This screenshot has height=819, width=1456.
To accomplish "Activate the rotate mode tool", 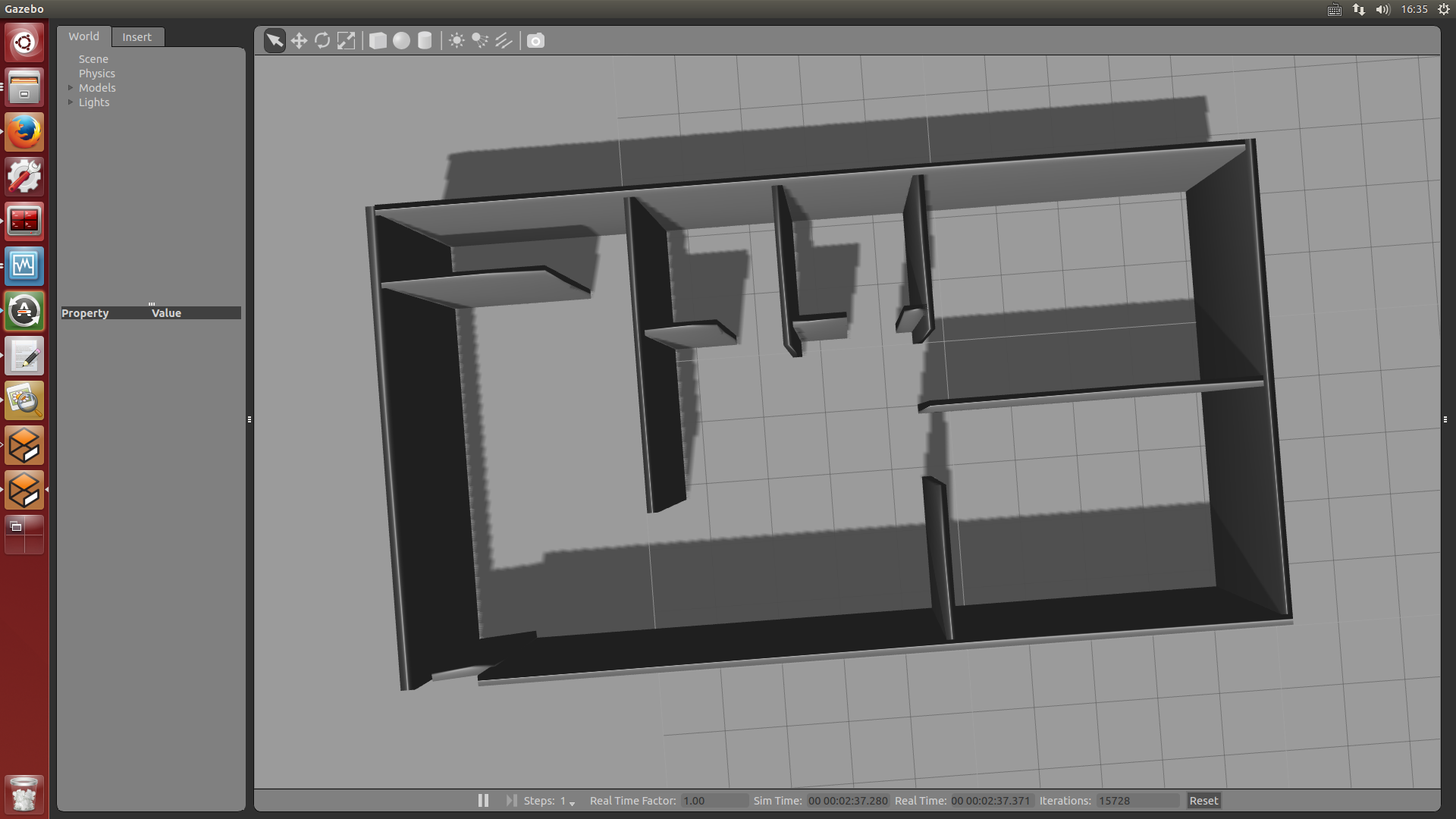I will (322, 40).
